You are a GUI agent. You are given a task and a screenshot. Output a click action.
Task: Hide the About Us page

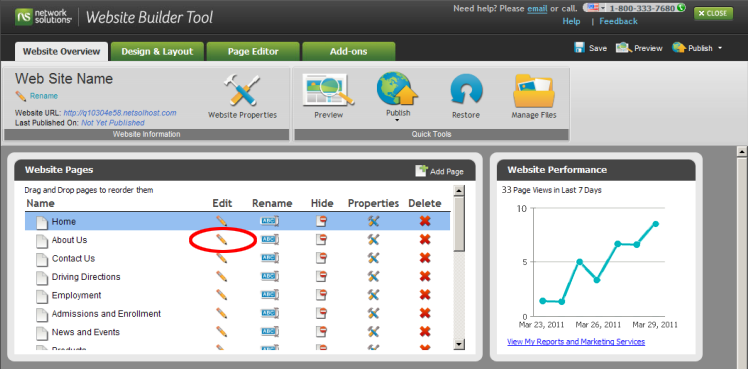322,239
